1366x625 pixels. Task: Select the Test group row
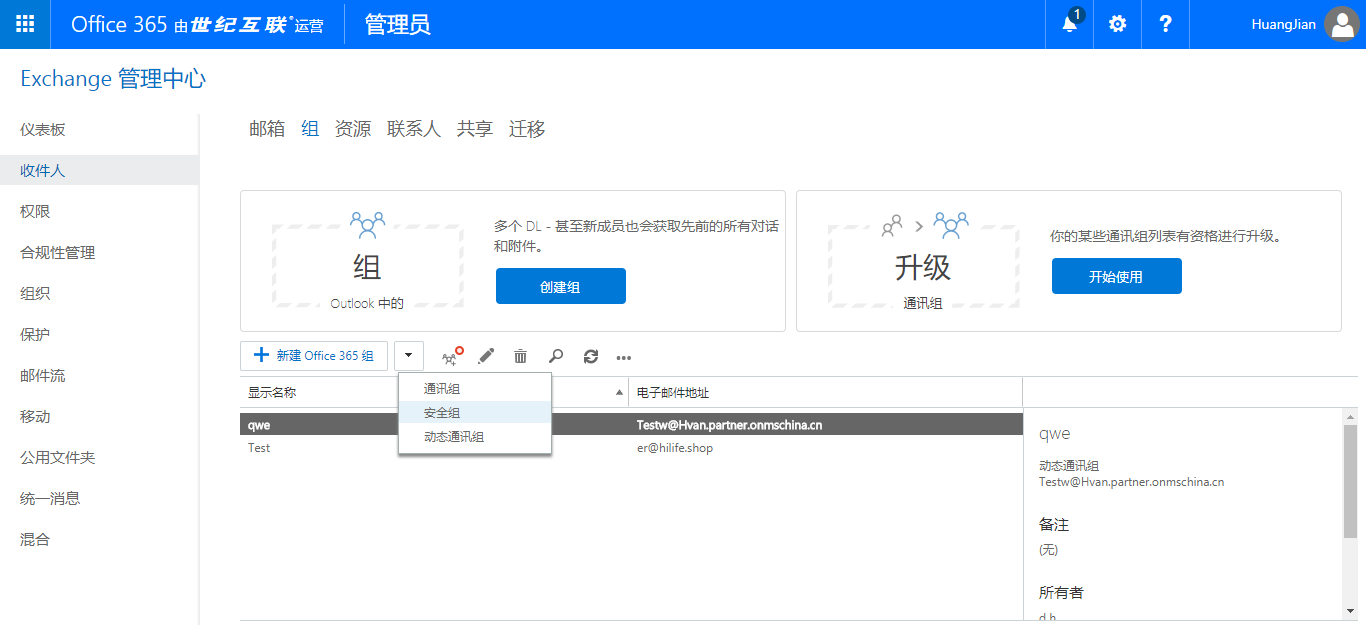(x=631, y=448)
